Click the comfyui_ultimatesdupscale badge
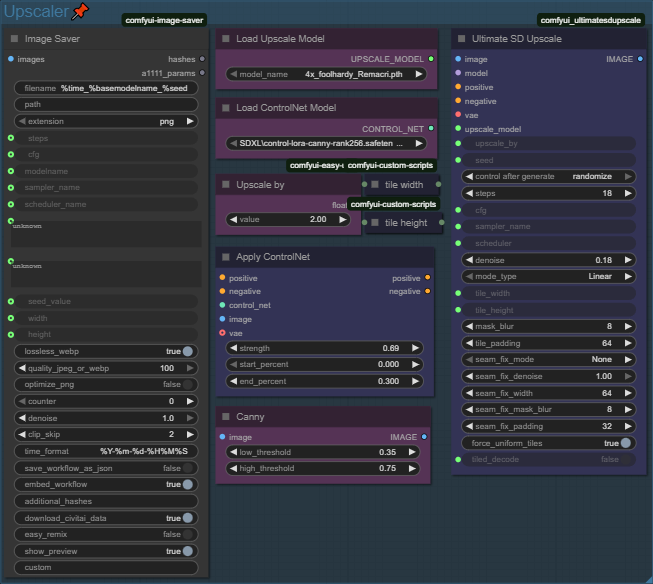The image size is (653, 584). pos(591,20)
